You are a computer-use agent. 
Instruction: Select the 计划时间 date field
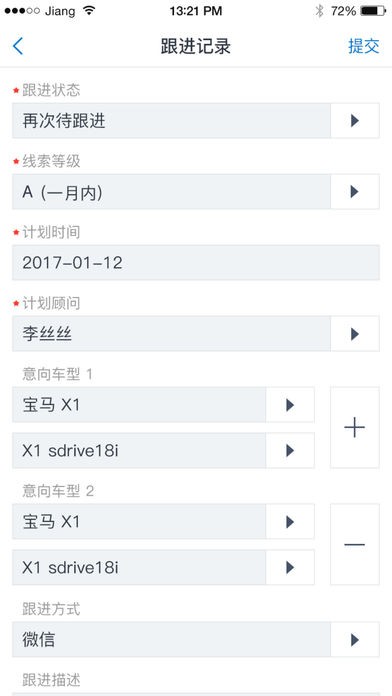[x=196, y=263]
